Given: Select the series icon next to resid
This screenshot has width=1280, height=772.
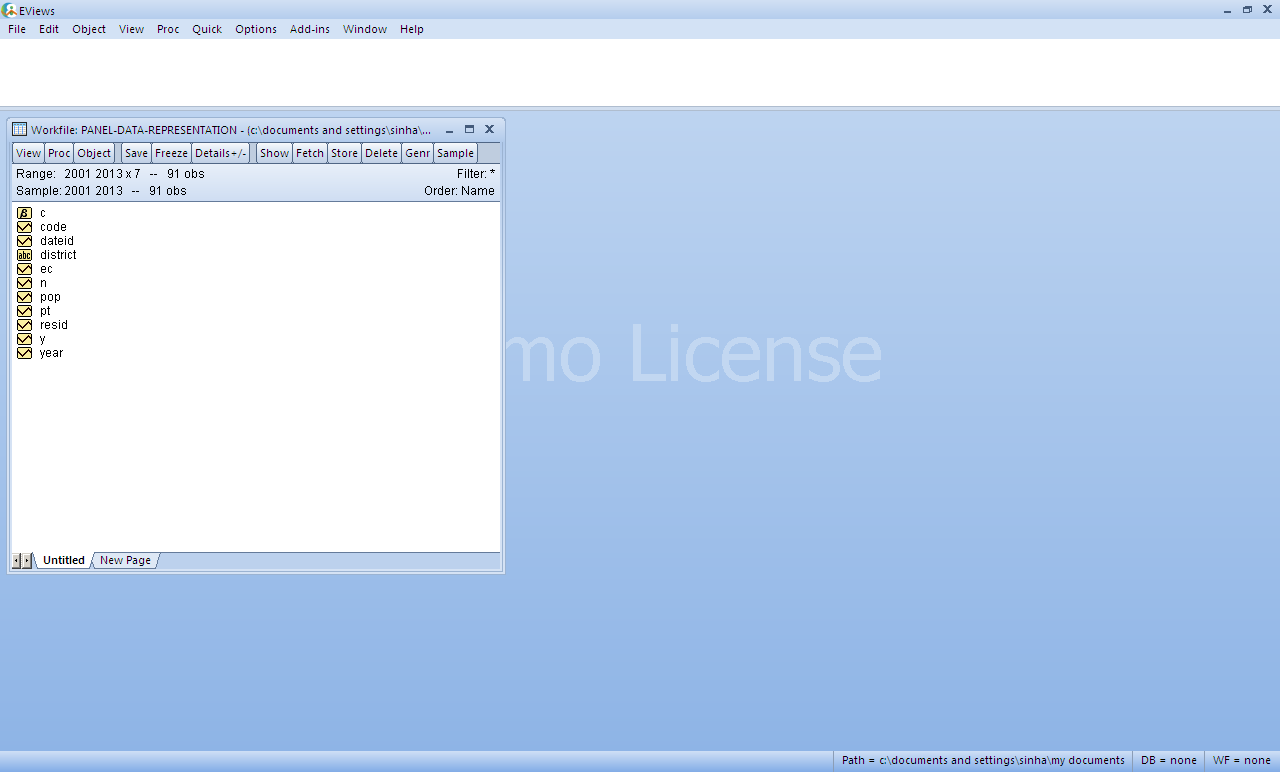Looking at the screenshot, I should (x=25, y=325).
